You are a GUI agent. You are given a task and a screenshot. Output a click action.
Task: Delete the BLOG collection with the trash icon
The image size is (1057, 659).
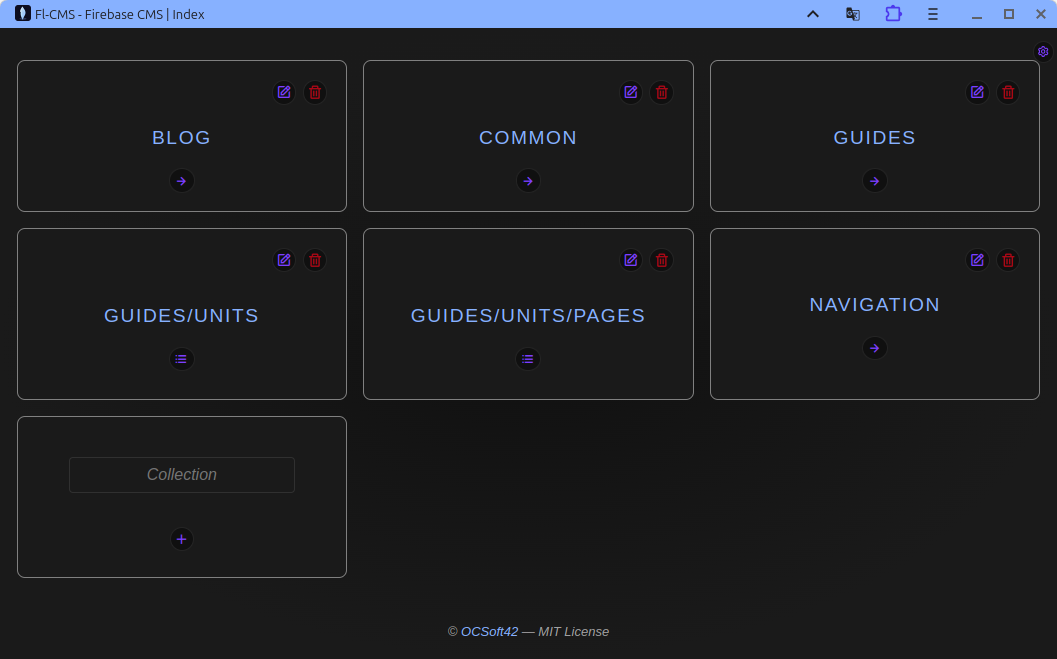(315, 92)
